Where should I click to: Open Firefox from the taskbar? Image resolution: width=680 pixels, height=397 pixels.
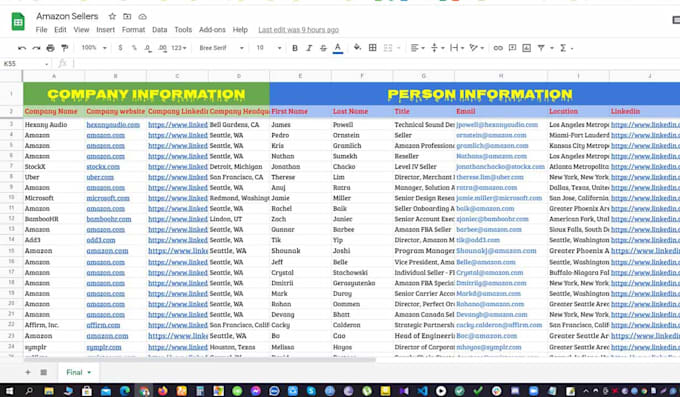(162, 391)
